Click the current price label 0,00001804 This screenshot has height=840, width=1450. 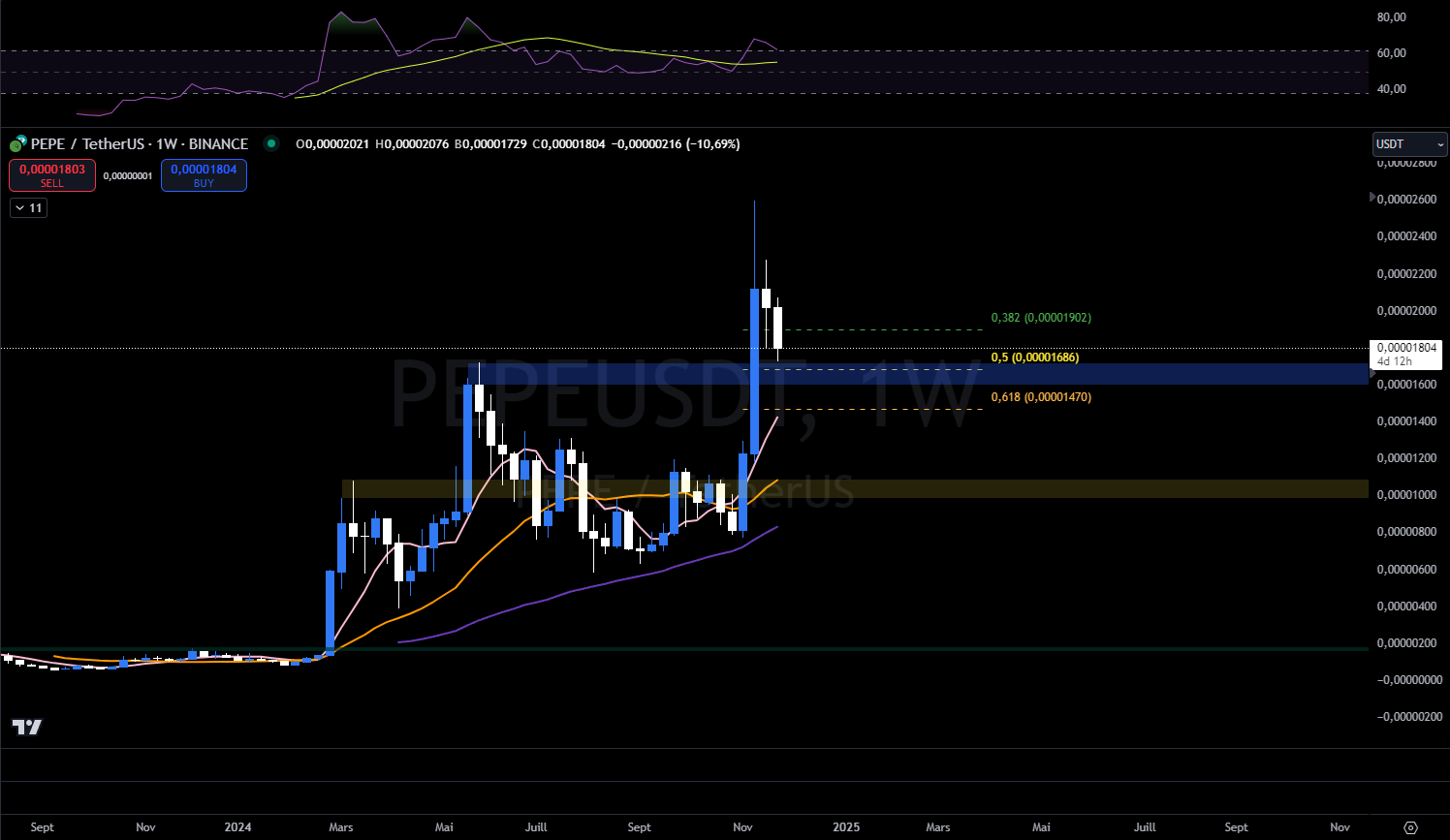click(1405, 354)
